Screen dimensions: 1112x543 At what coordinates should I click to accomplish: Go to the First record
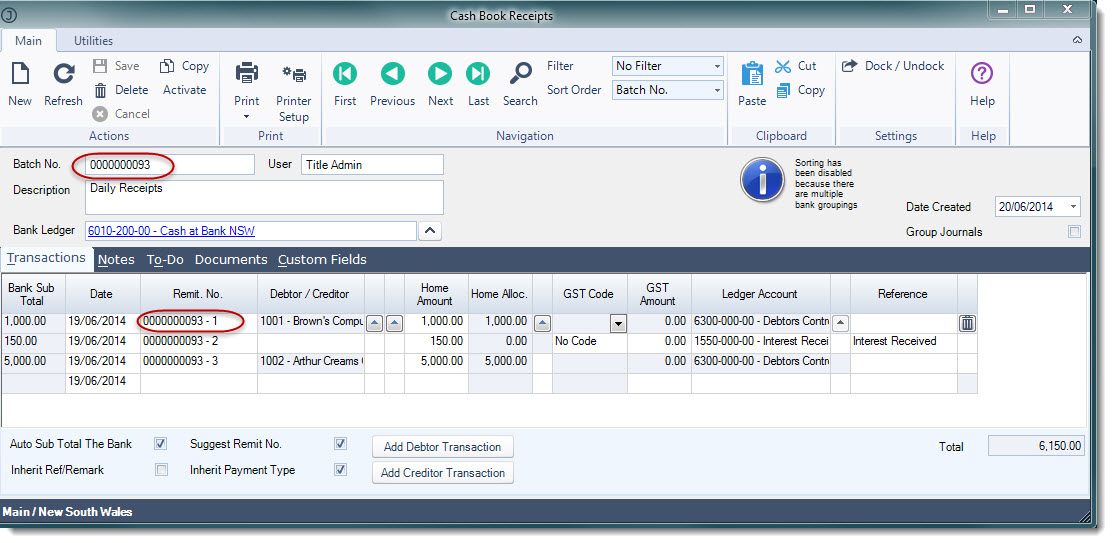(x=345, y=84)
